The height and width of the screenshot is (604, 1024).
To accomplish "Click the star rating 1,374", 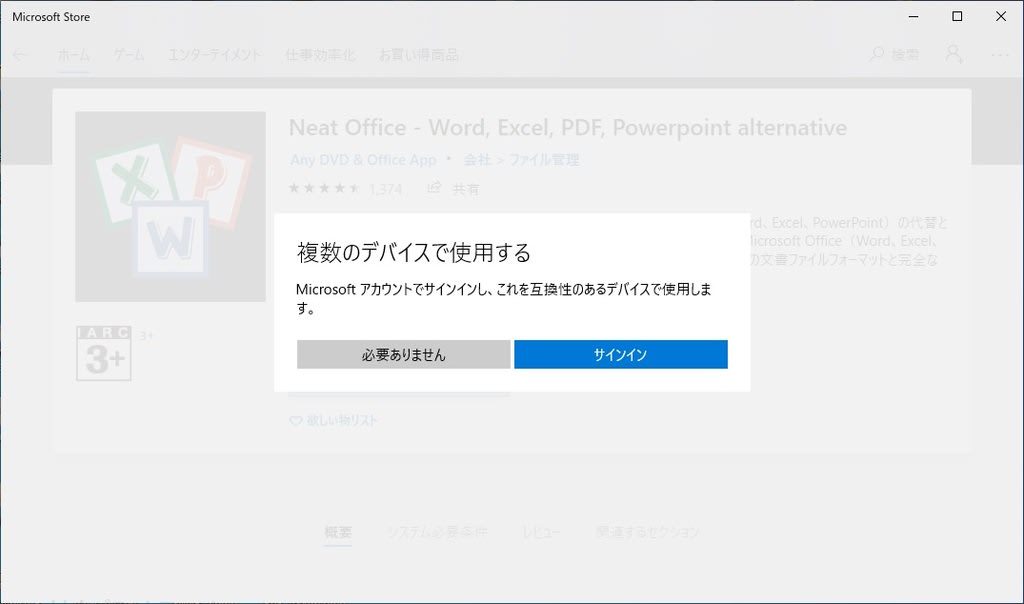I will click(345, 189).
